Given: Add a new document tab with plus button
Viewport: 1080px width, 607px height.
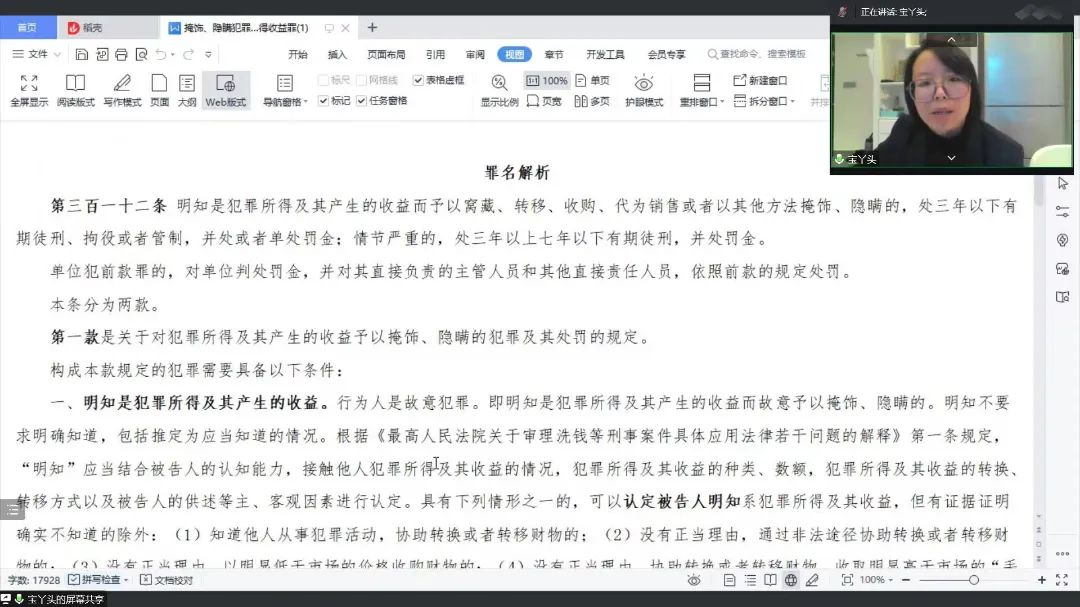Looking at the screenshot, I should click(x=372, y=28).
